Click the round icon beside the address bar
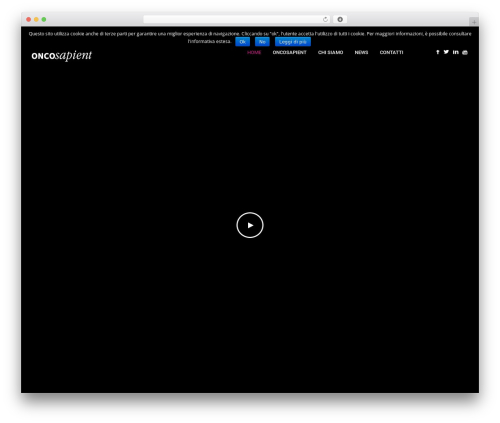500x423 pixels. (340, 19)
